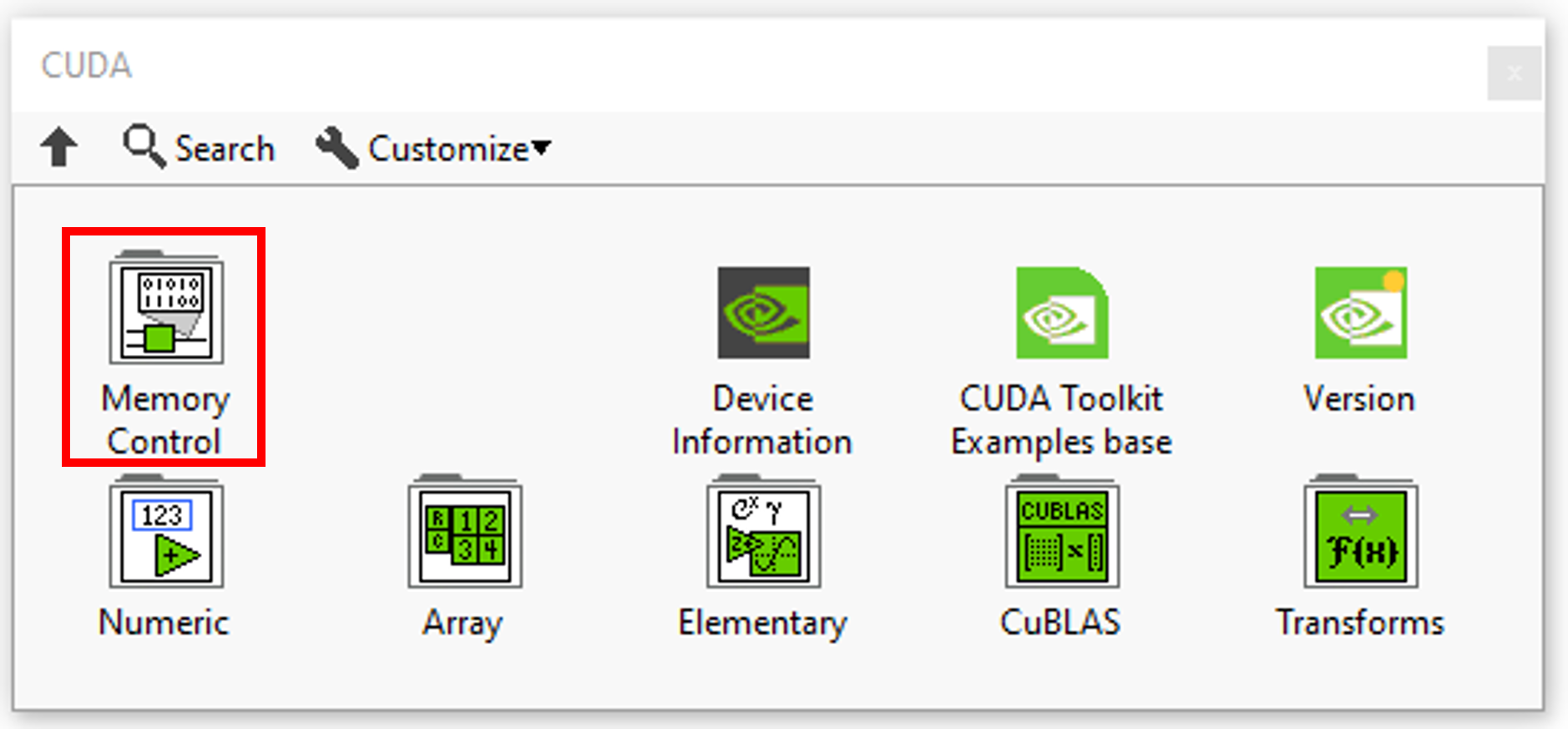Close the CUDA palette window
The height and width of the screenshot is (729, 1568).
pyautogui.click(x=1514, y=73)
